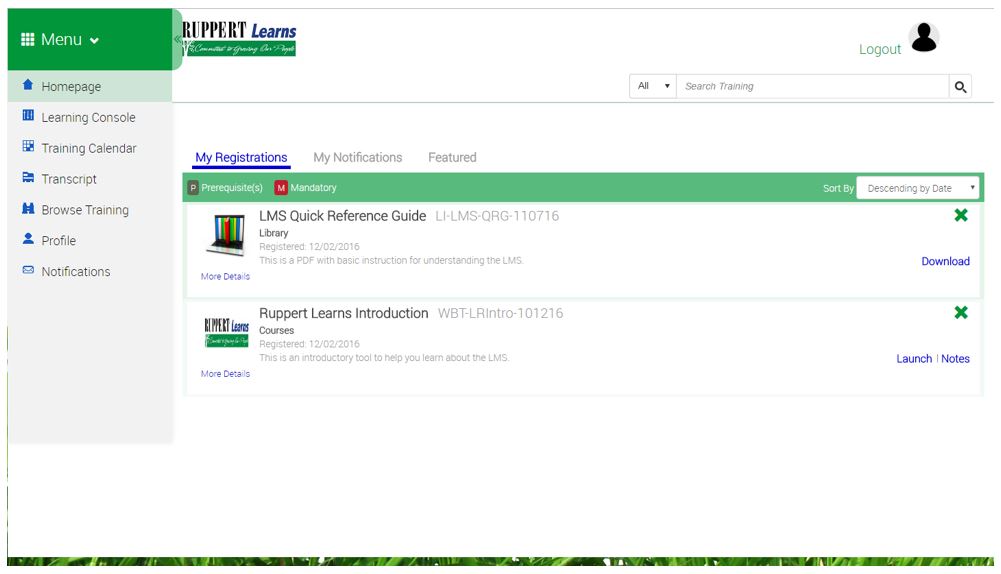Click the search magnifier button
The height and width of the screenshot is (574, 1001).
pyautogui.click(x=960, y=87)
